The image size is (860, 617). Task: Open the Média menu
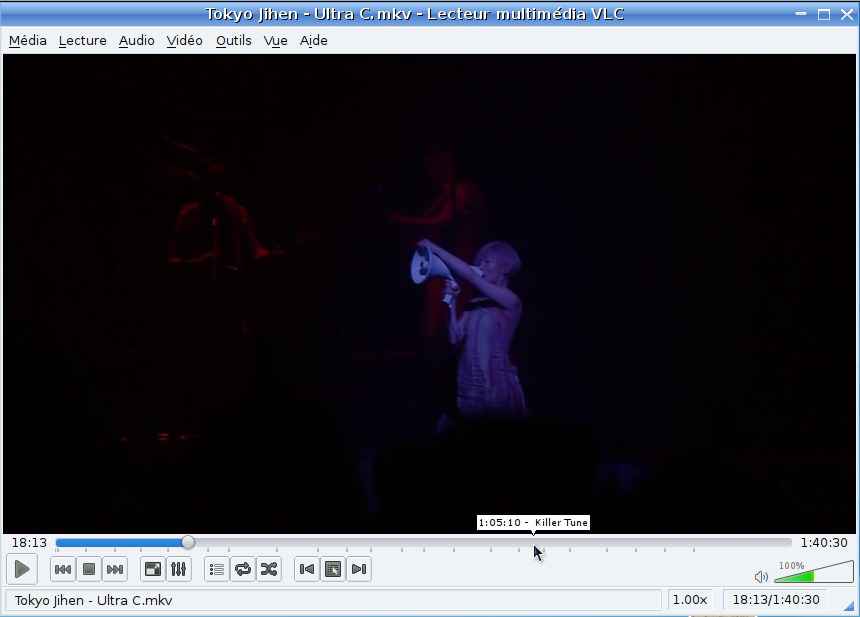click(28, 41)
